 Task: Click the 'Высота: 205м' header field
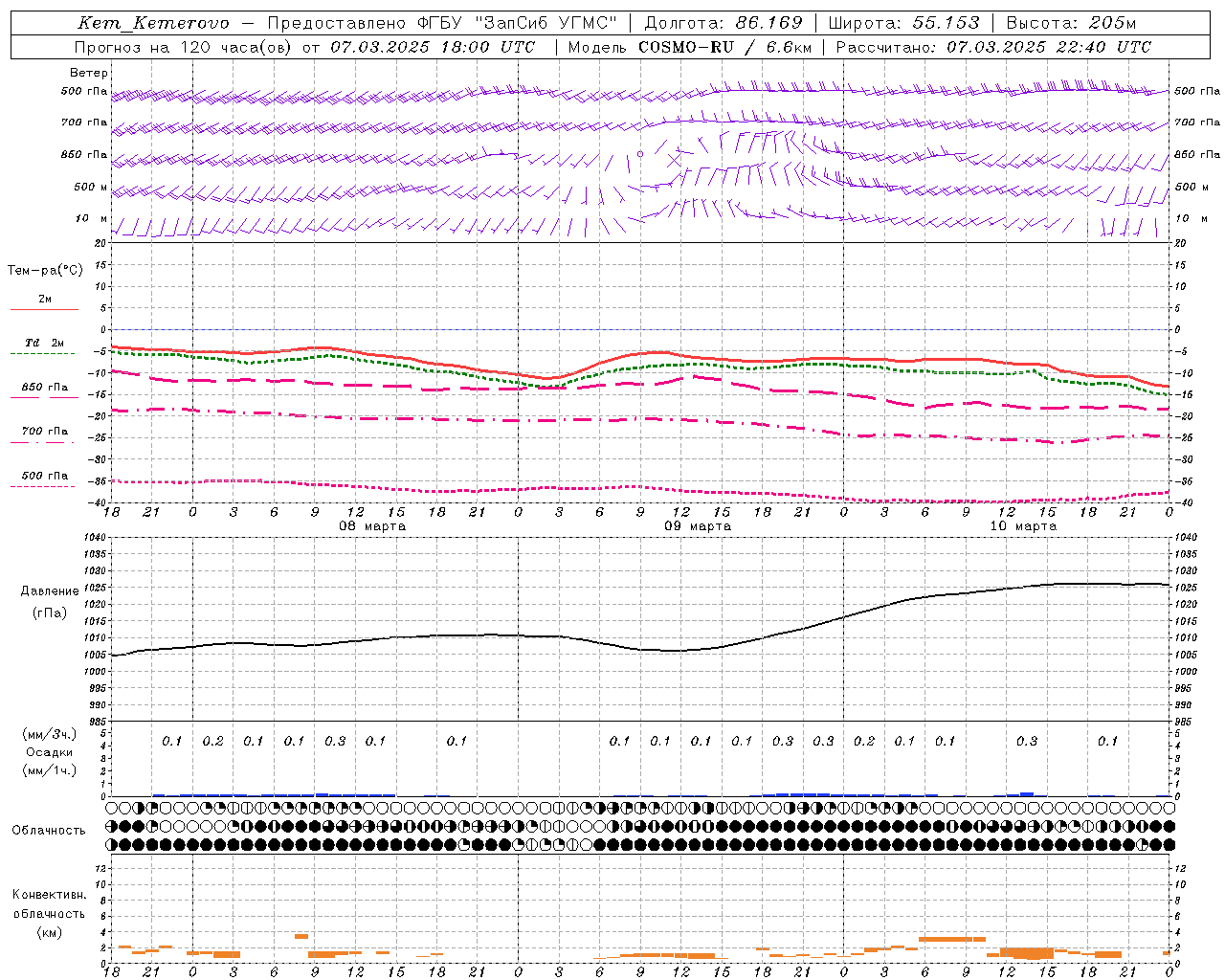[x=1071, y=23]
